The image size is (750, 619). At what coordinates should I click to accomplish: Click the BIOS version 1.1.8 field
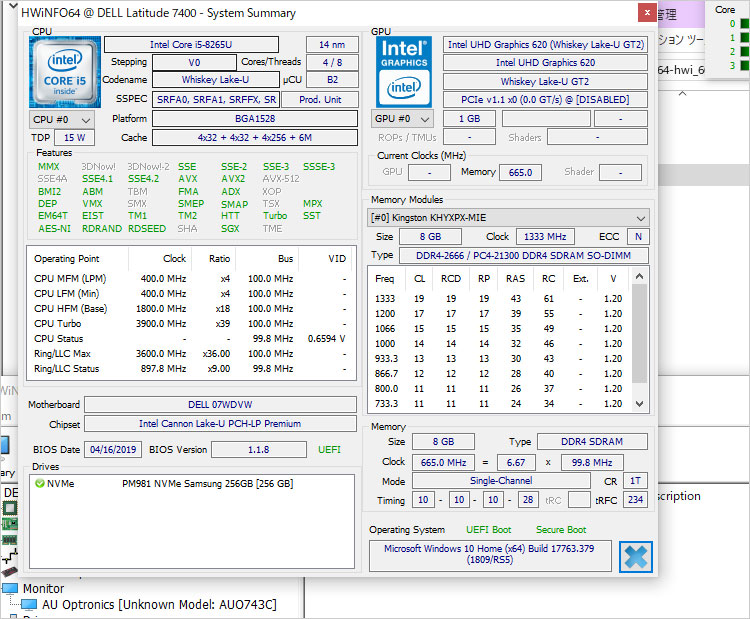[259, 450]
